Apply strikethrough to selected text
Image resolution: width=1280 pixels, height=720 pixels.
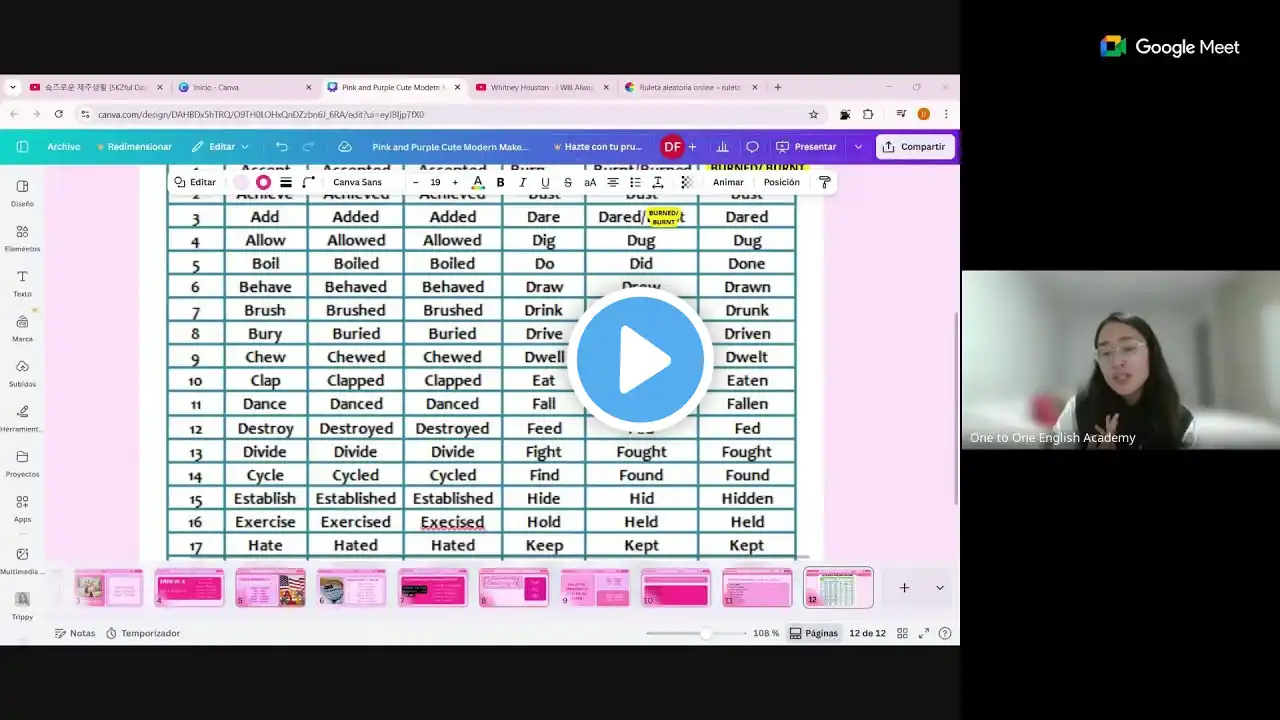(568, 182)
